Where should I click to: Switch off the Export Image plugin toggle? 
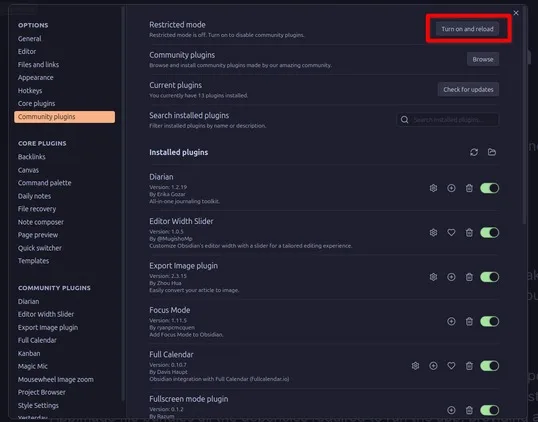point(490,277)
